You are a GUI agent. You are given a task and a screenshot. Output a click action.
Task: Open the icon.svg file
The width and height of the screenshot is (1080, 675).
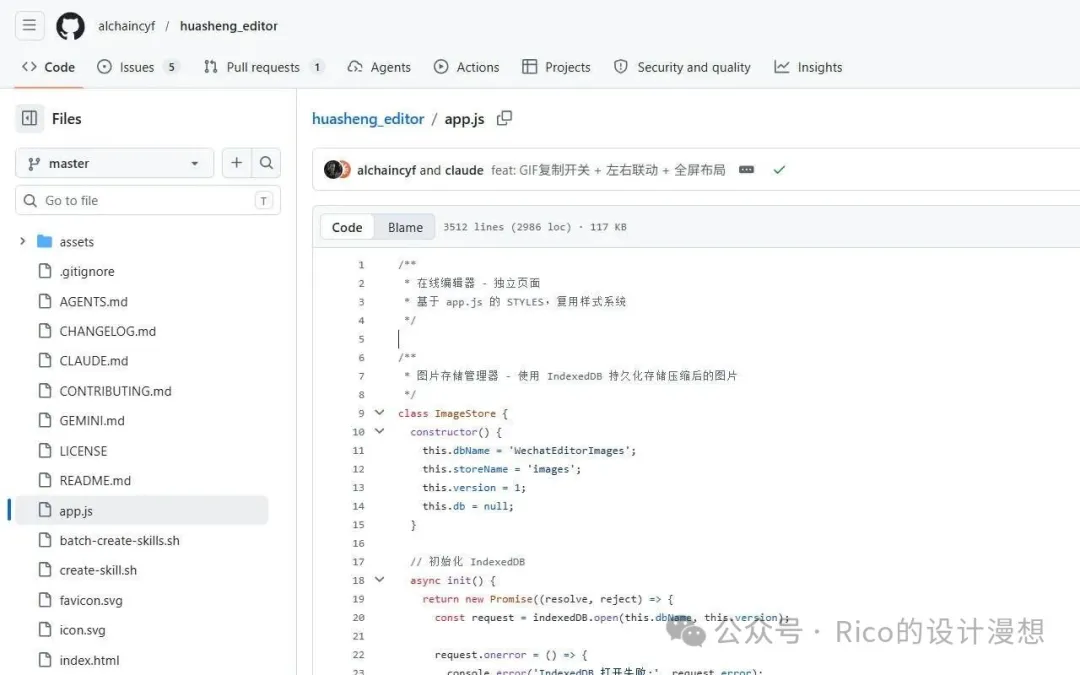[x=82, y=630]
